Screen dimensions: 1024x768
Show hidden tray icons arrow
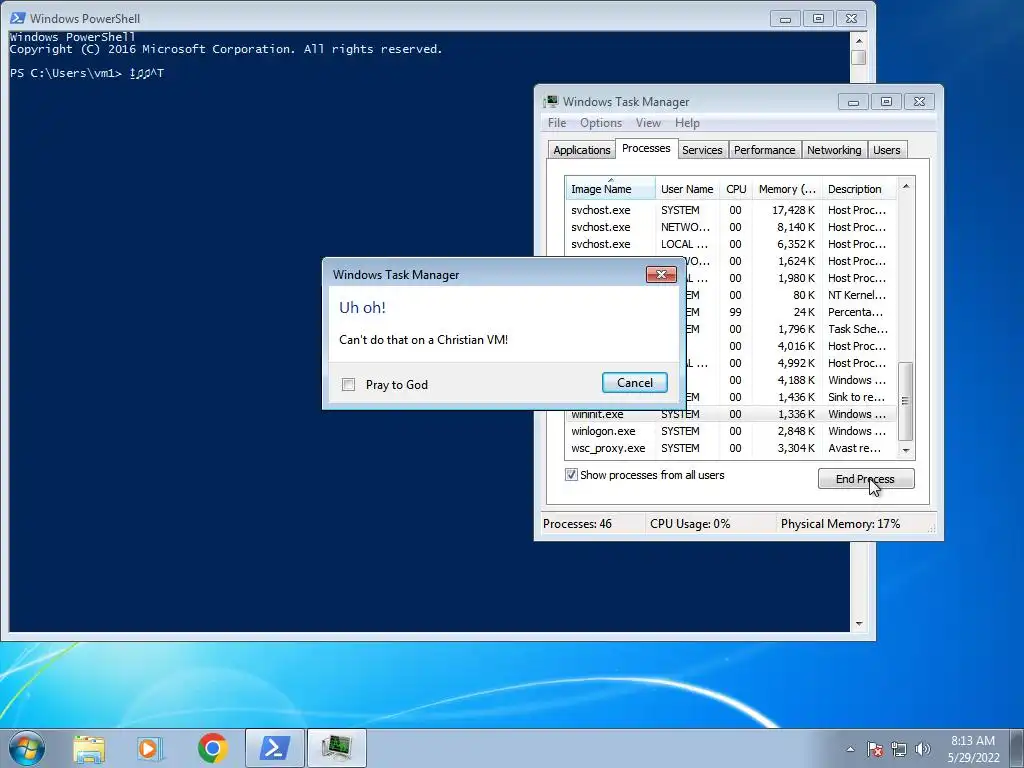pos(850,749)
